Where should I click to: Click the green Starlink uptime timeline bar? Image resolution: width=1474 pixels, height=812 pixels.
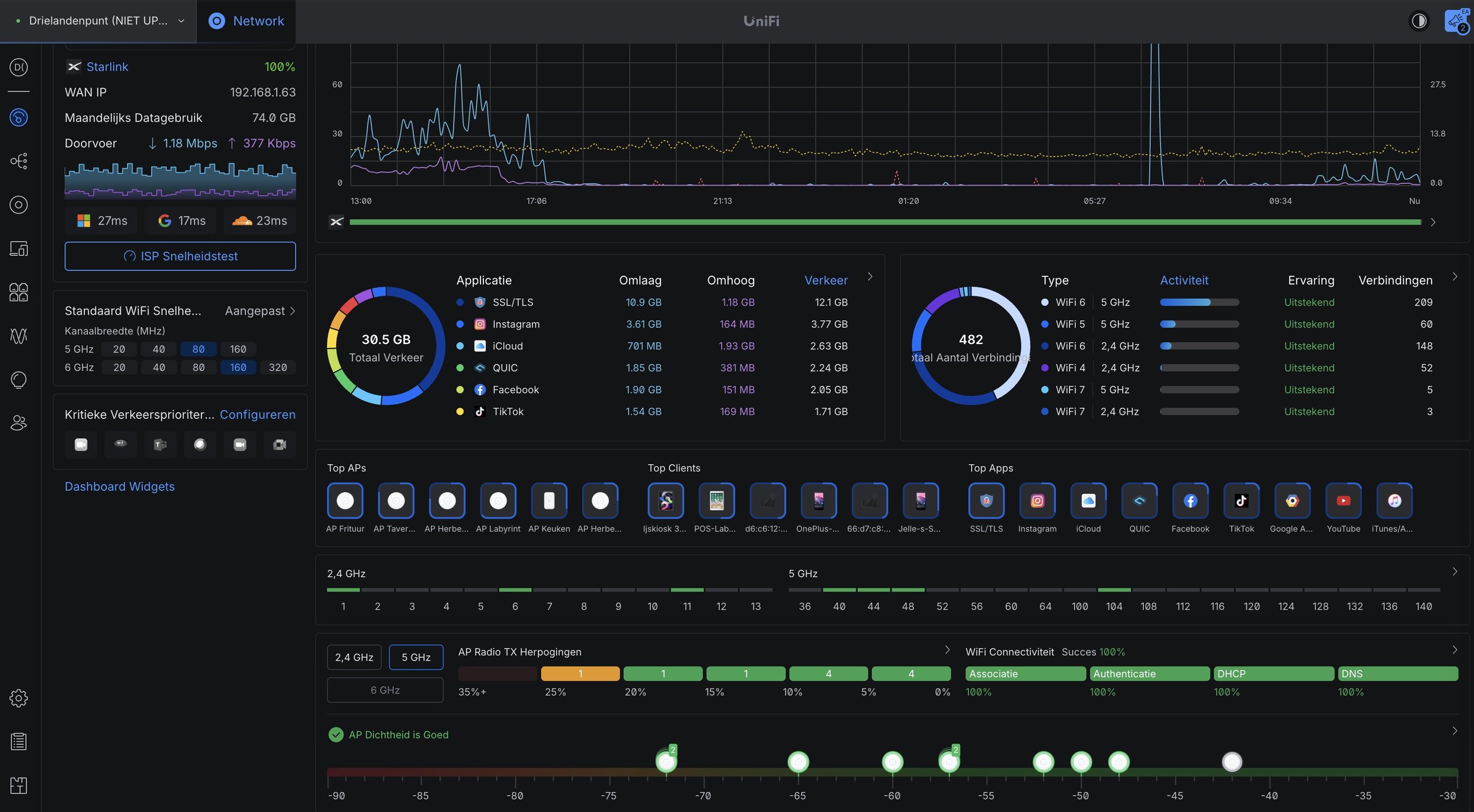tap(884, 222)
